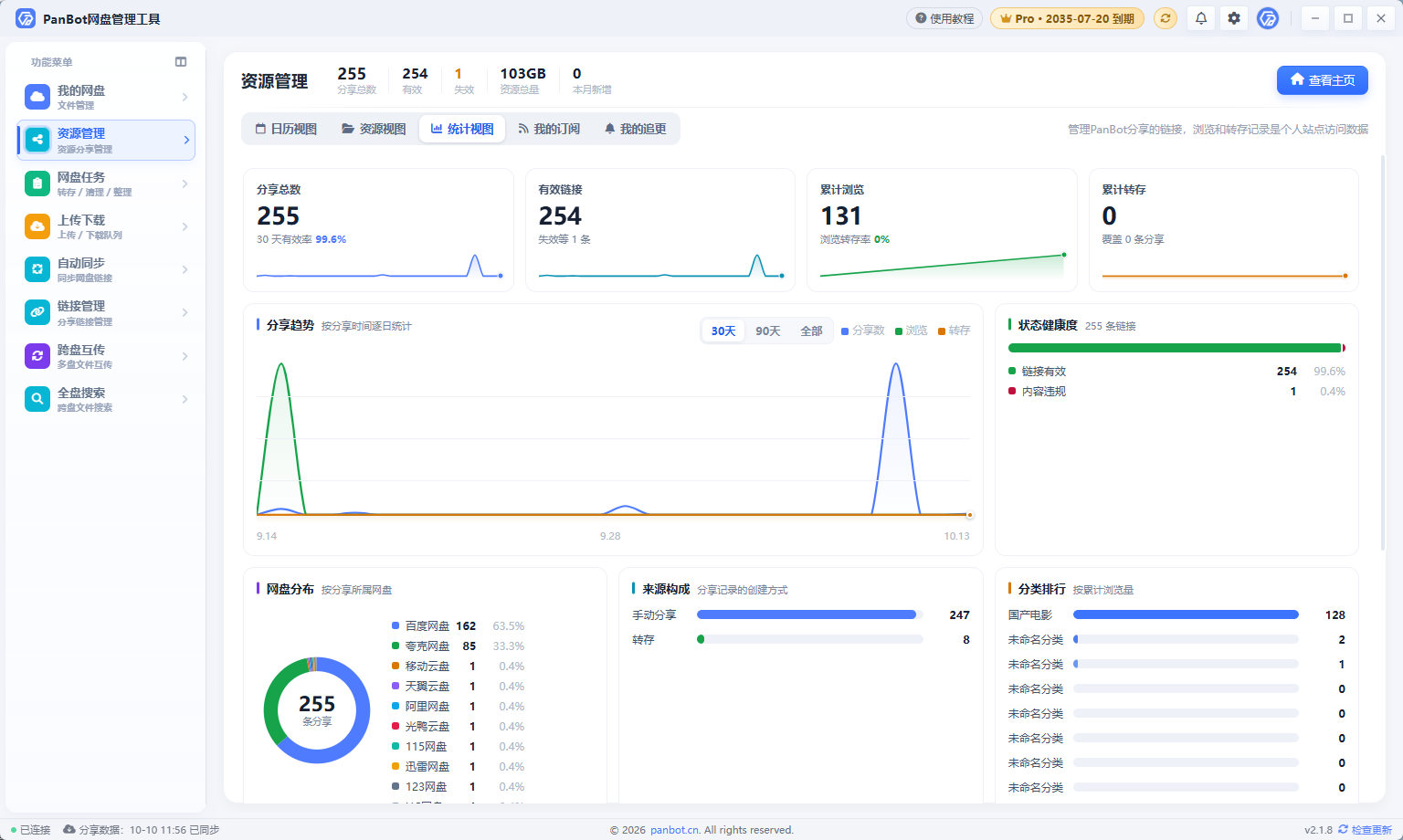Expand the 我的网盘 menu chevron
The image size is (1403, 840).
click(x=185, y=97)
